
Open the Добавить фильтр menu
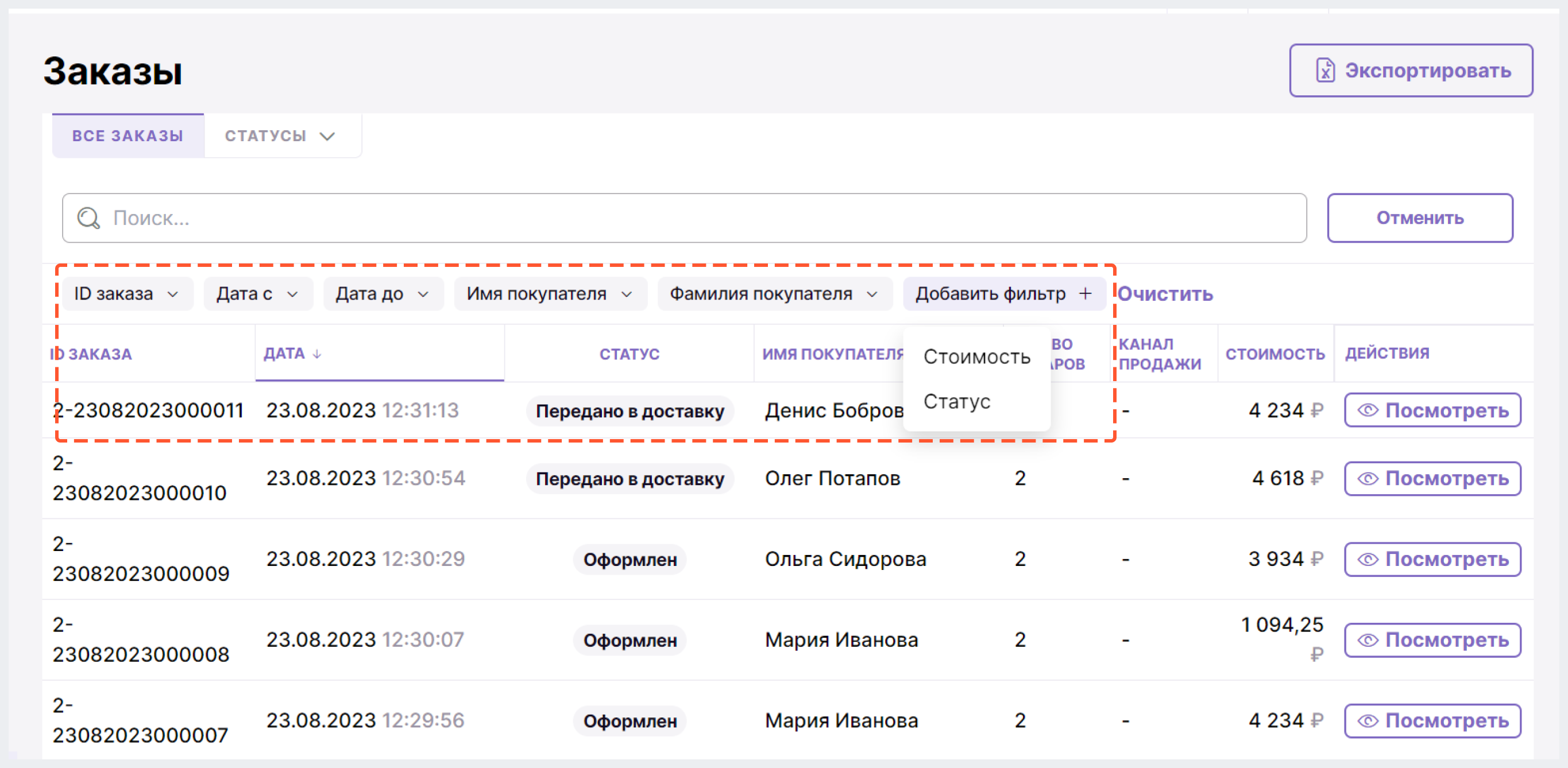(1004, 294)
